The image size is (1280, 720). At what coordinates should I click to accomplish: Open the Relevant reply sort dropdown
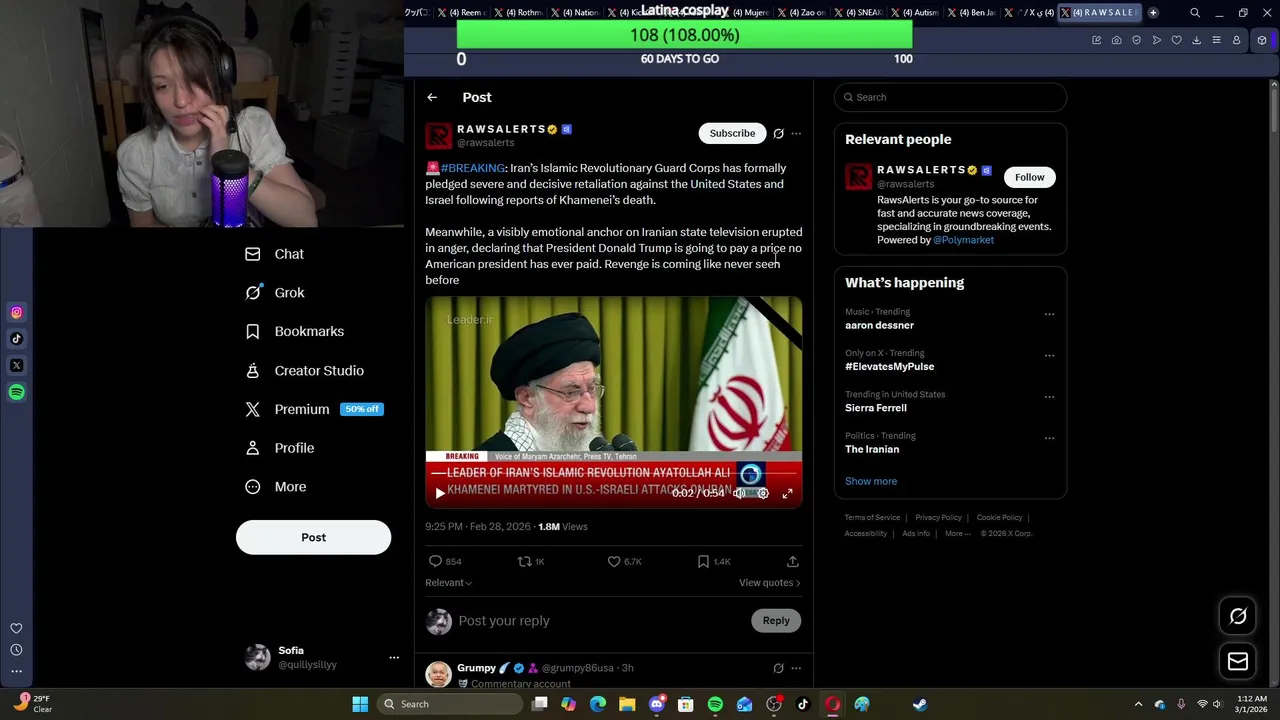[448, 582]
